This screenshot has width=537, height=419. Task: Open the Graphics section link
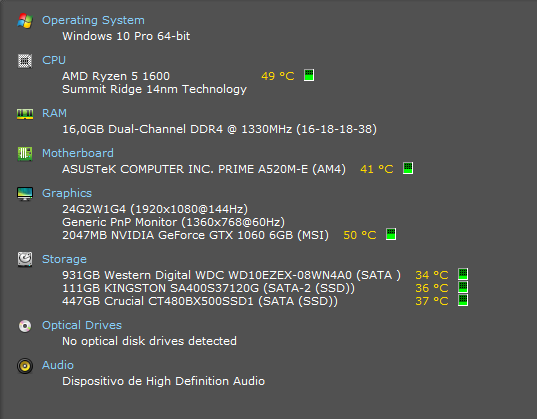(67, 193)
